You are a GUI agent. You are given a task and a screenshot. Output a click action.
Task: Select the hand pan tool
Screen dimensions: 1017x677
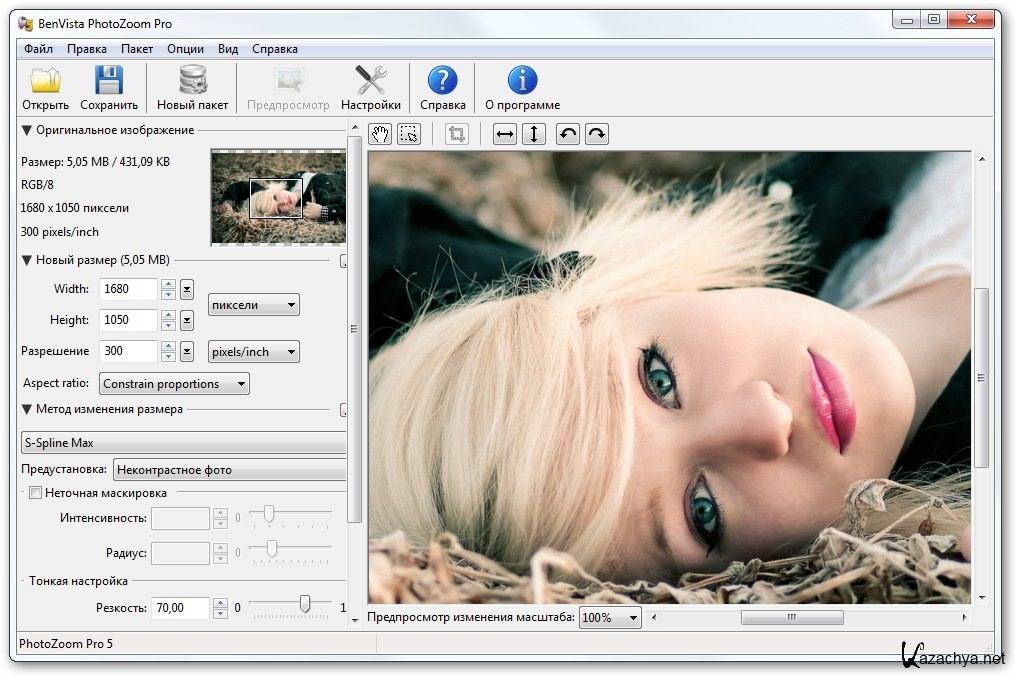click(380, 134)
